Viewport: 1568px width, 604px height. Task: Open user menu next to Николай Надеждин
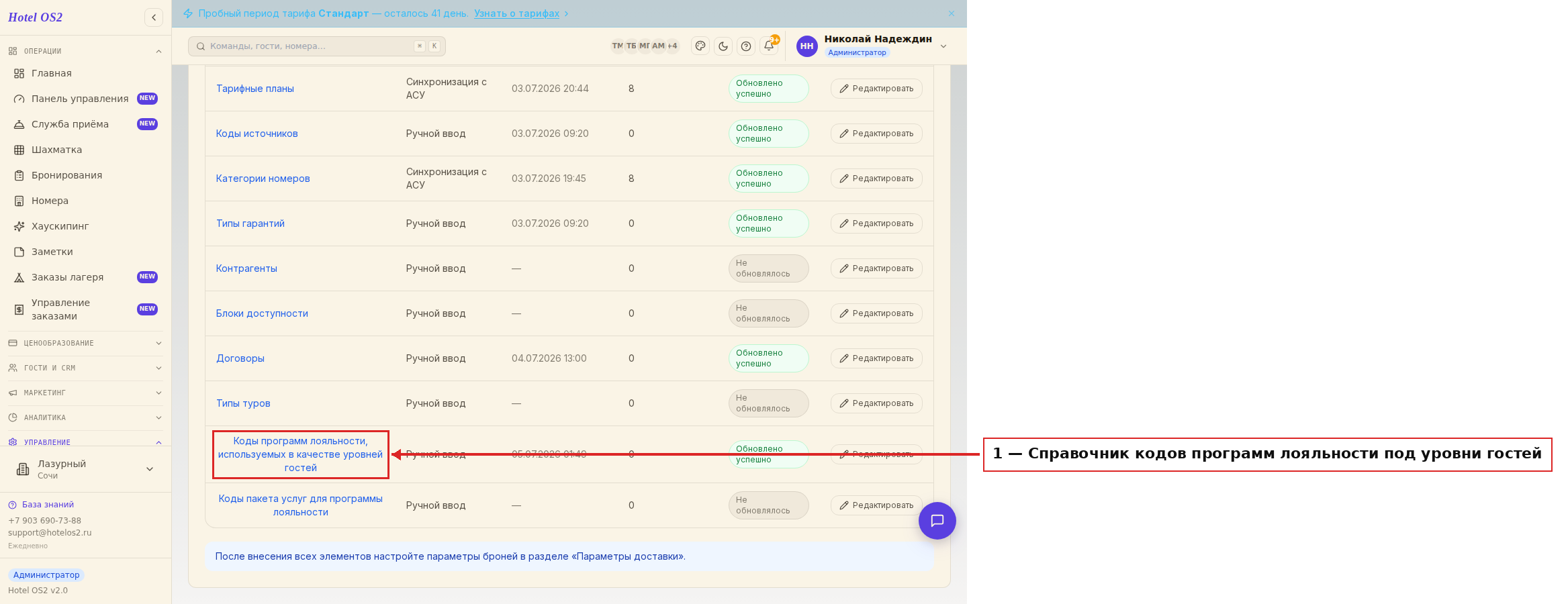pos(943,46)
